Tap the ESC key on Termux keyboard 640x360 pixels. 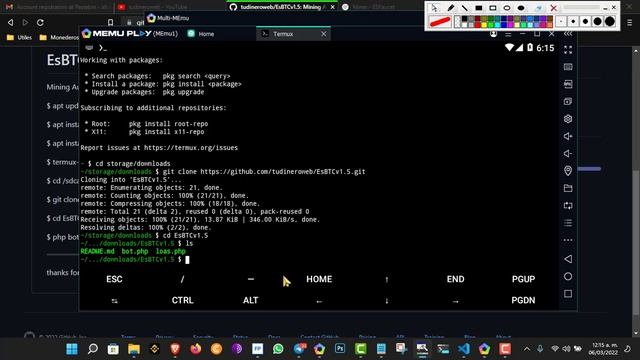point(114,279)
